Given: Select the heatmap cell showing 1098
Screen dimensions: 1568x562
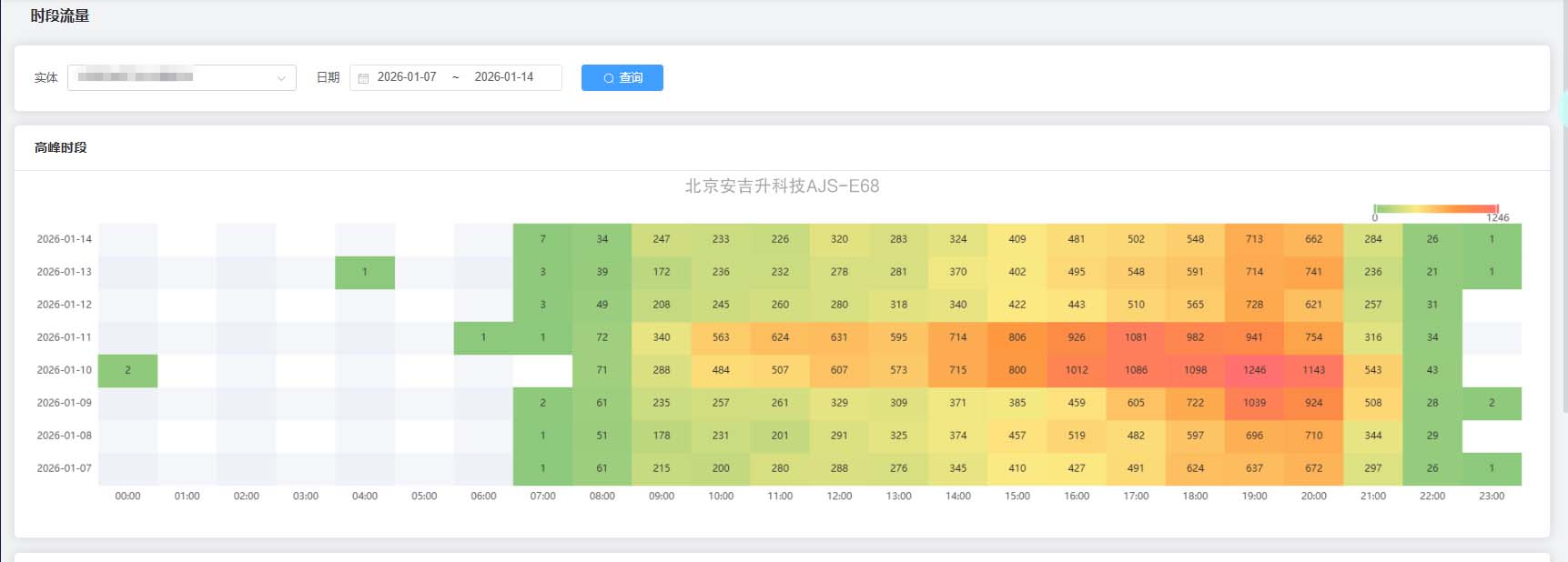Looking at the screenshot, I should click(1195, 370).
